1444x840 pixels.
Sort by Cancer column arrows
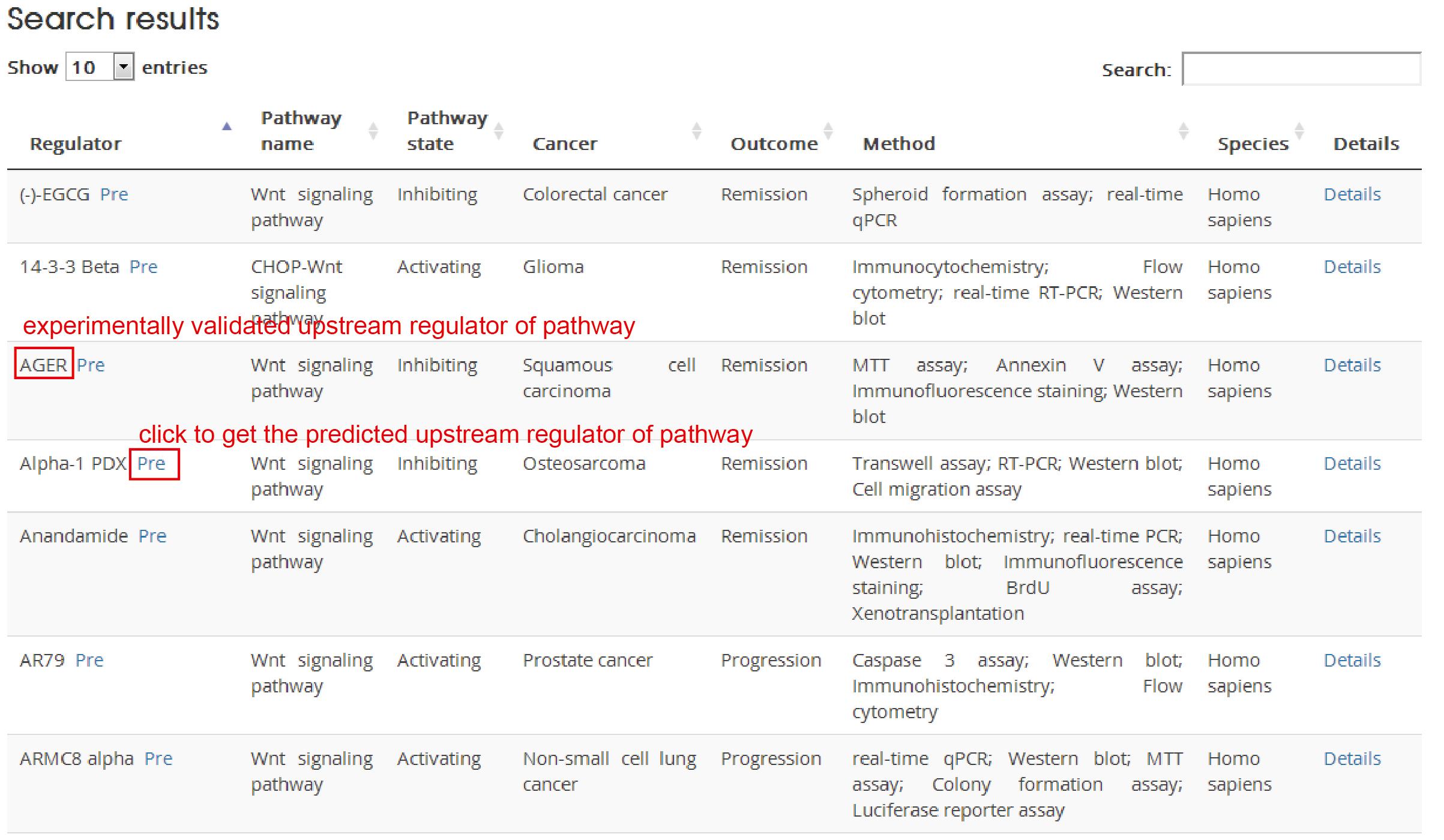(x=696, y=131)
